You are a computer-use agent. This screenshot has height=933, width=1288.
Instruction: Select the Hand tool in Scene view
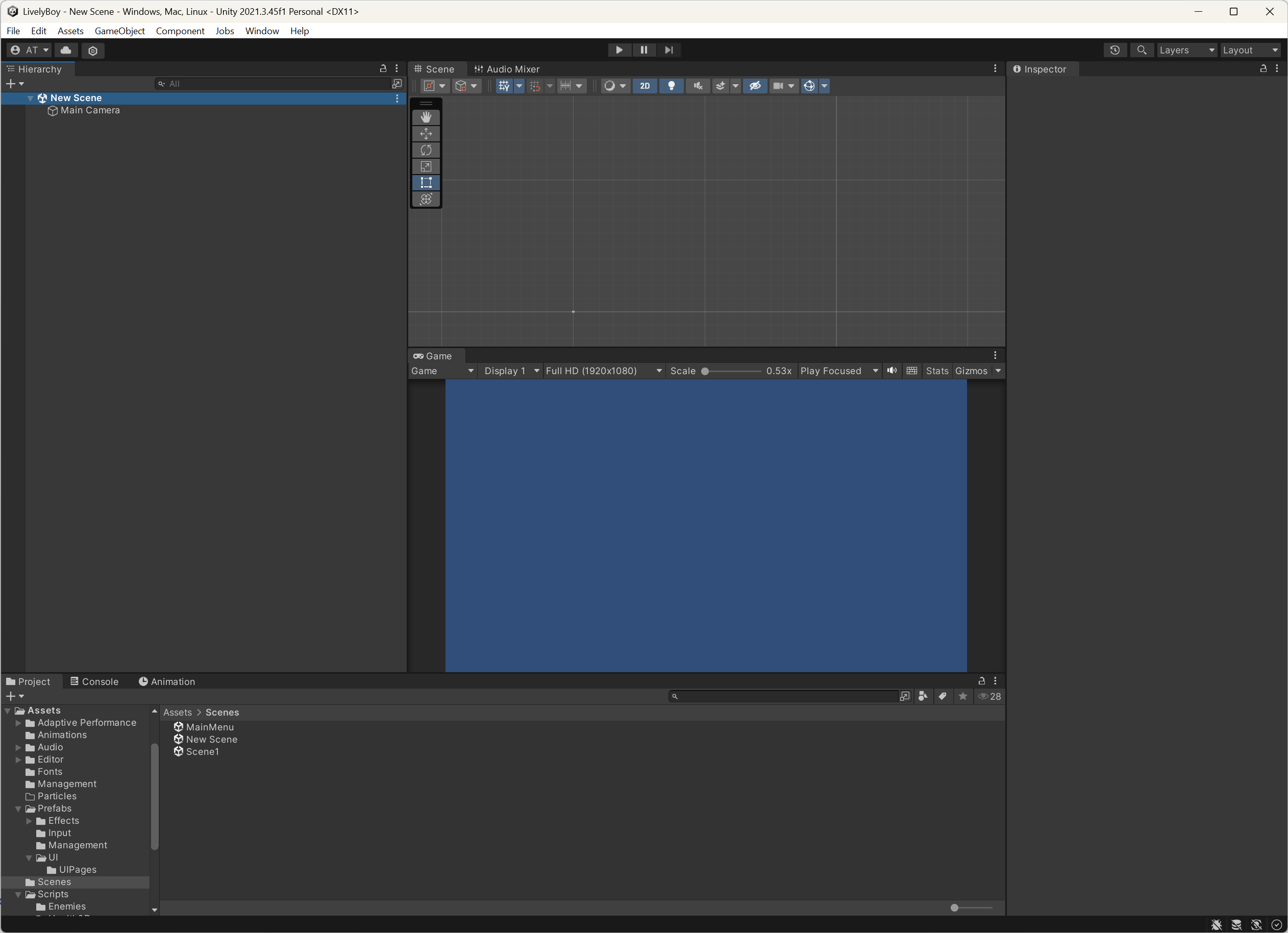point(426,117)
